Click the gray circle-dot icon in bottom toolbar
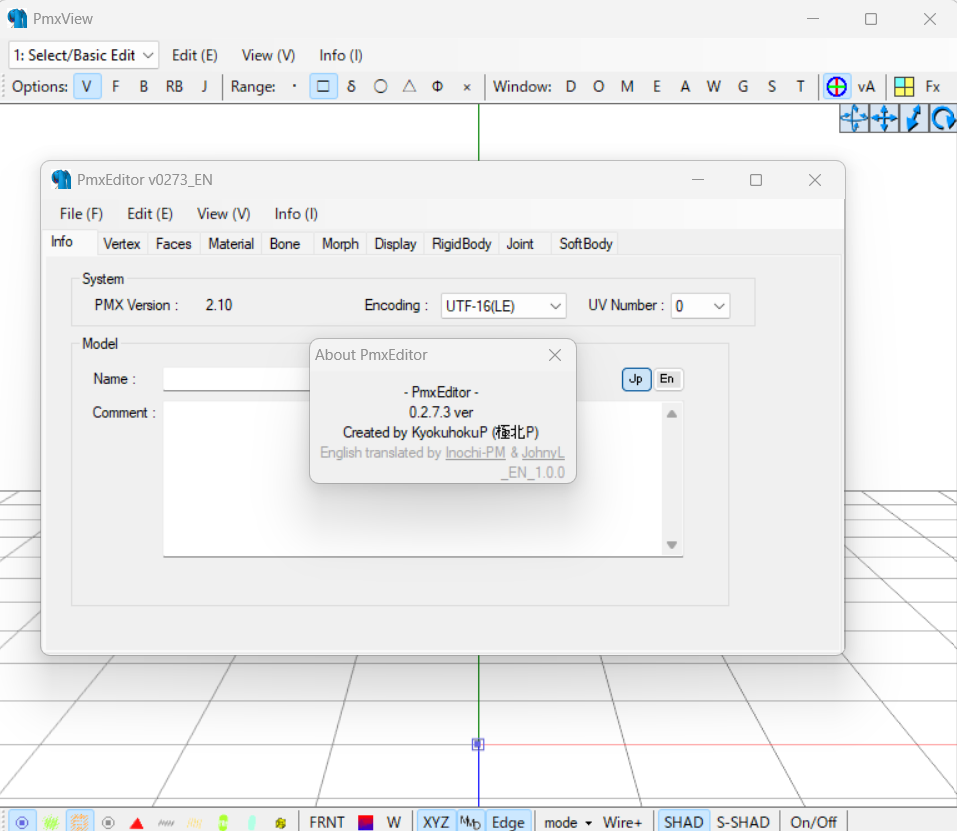The image size is (957, 831). (x=108, y=822)
